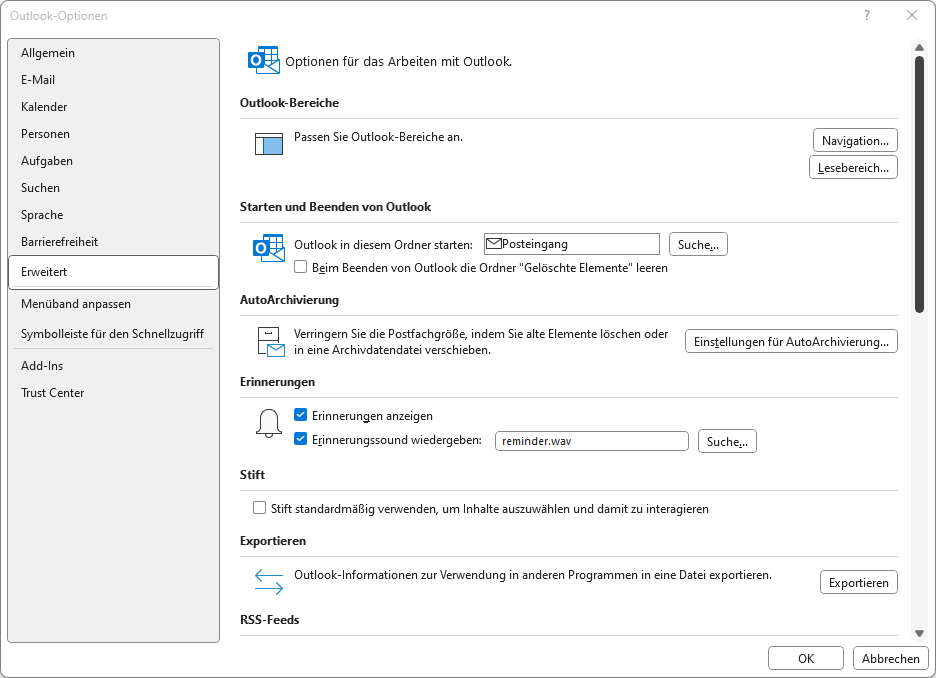Open the help question mark
Viewport: 936px width, 678px height.
click(867, 16)
